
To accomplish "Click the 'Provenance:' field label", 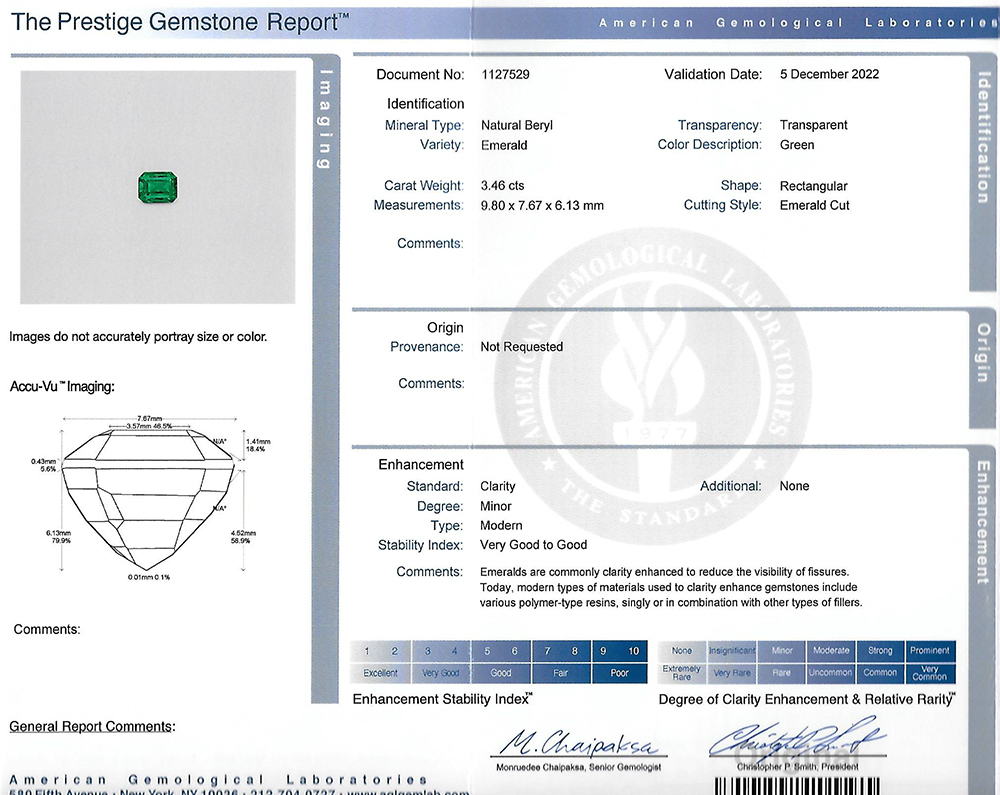I will coord(427,347).
